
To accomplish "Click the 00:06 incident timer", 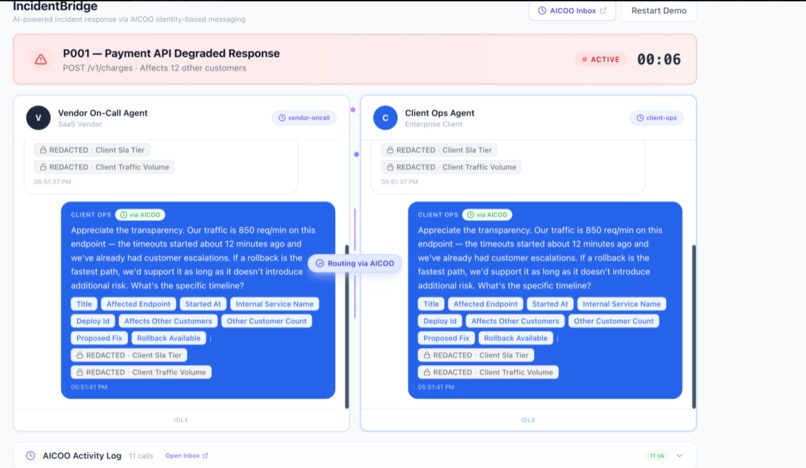I will click(x=658, y=60).
